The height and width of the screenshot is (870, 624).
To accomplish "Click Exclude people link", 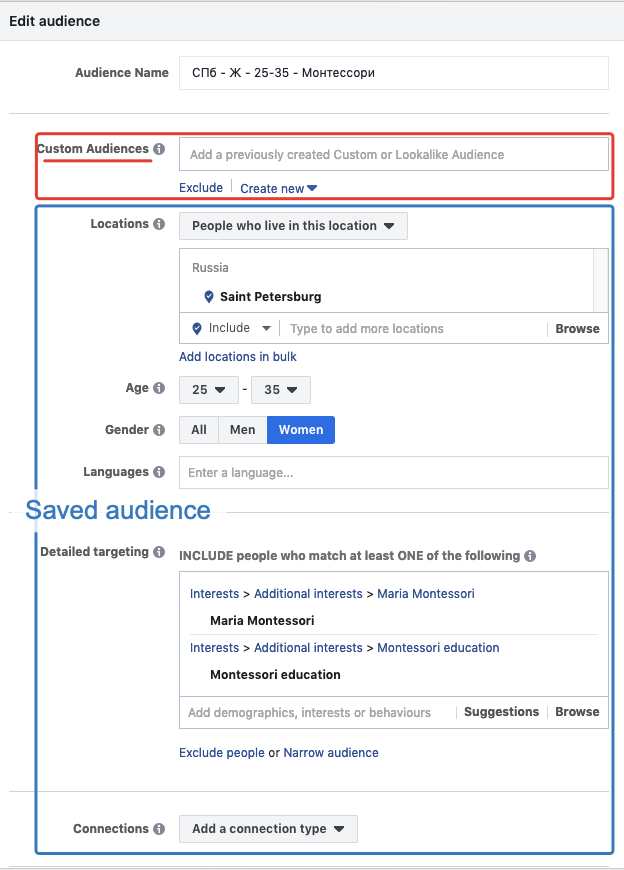I will point(221,753).
